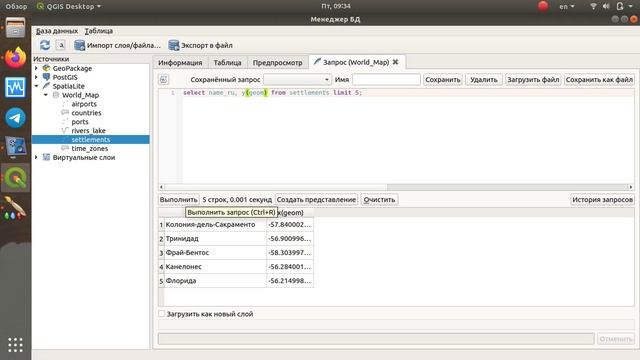
Task: Click the World_Map database icon
Action: (56, 95)
